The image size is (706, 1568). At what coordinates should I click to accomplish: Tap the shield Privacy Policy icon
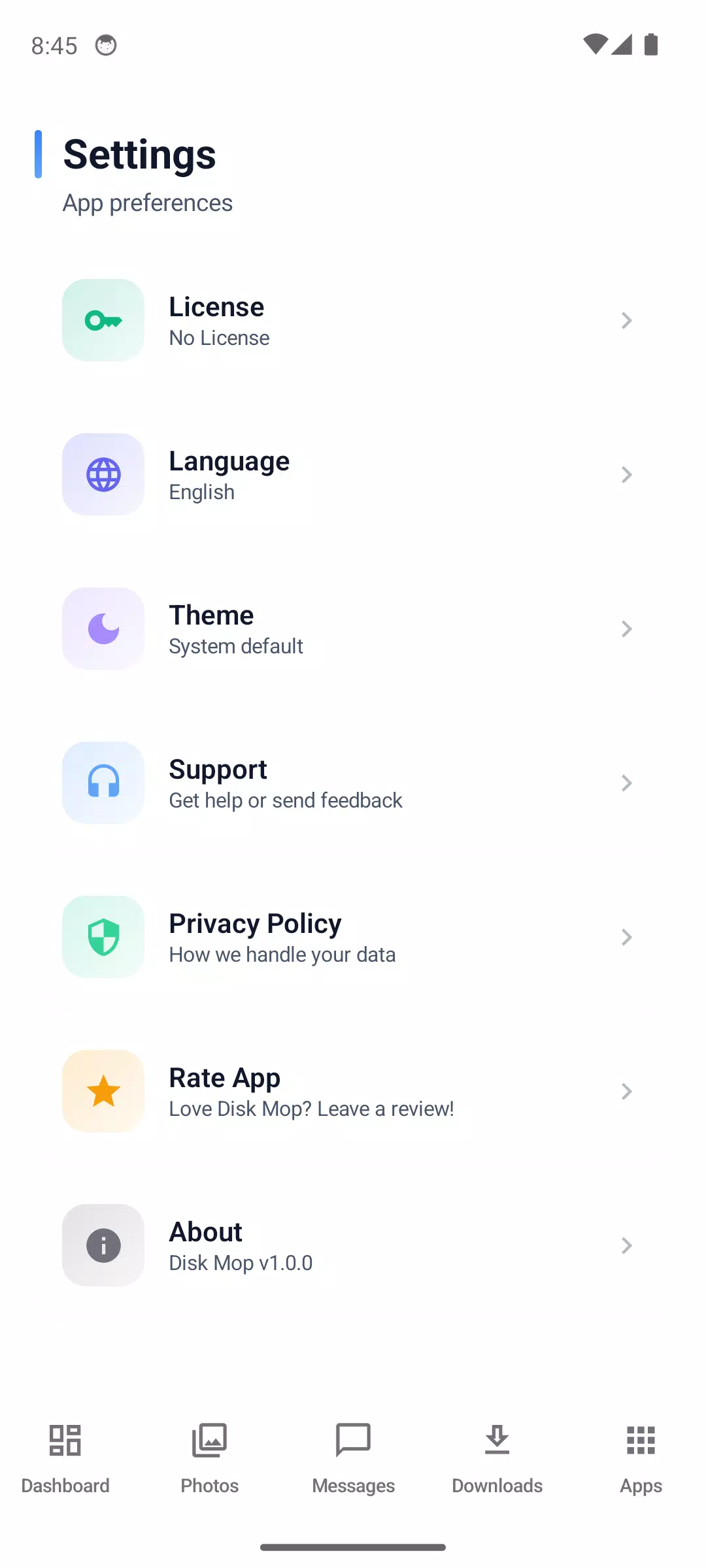(103, 937)
